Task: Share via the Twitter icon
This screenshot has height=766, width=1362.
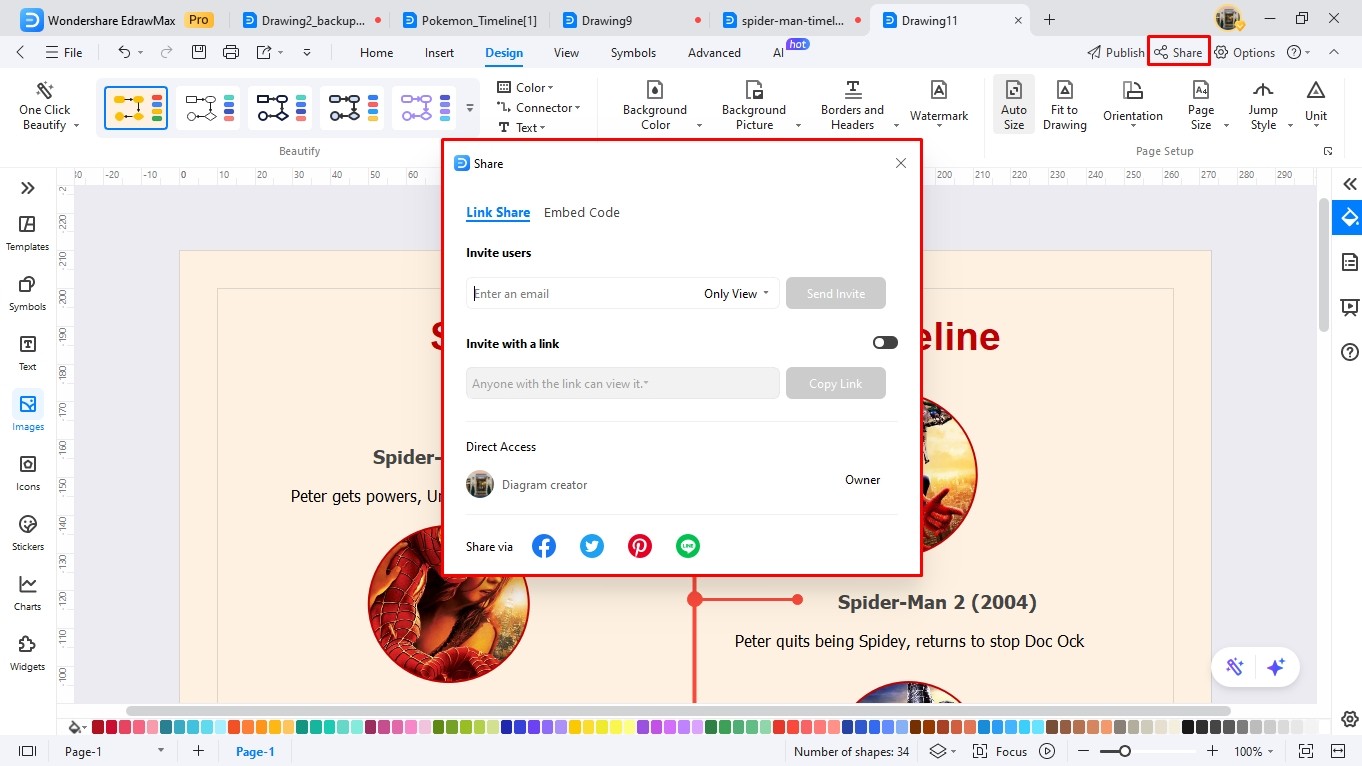Action: point(592,546)
